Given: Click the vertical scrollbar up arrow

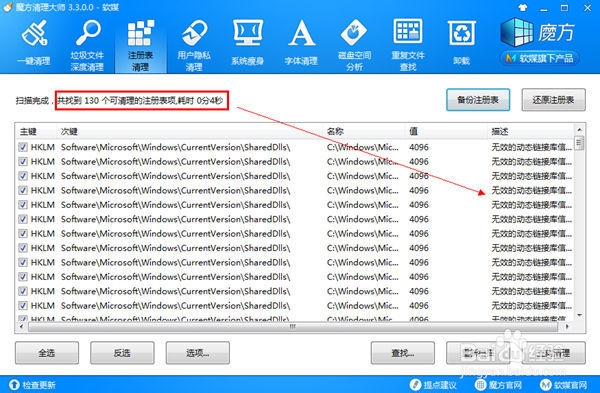Looking at the screenshot, I should (579, 130).
